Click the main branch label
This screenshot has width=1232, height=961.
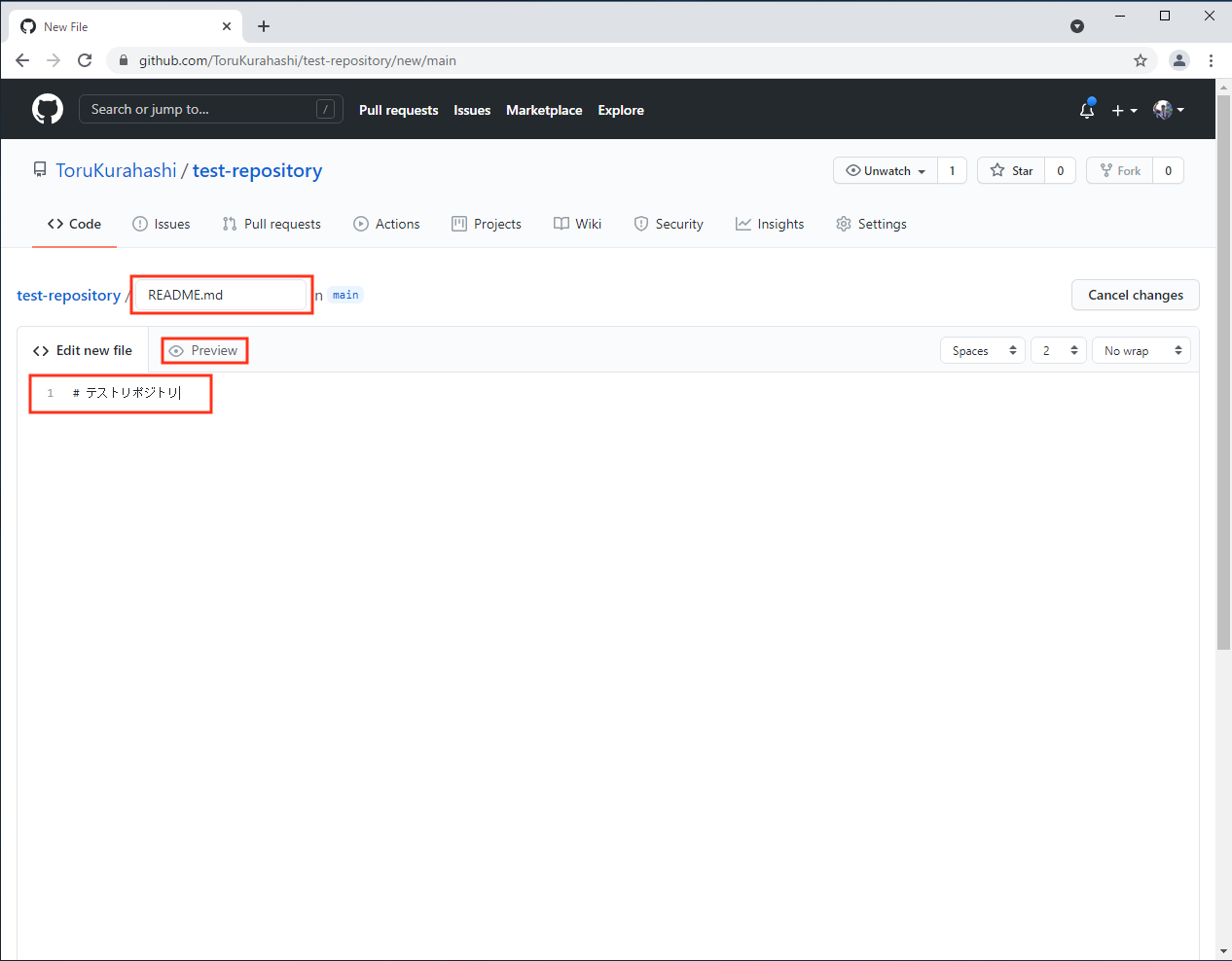point(345,295)
